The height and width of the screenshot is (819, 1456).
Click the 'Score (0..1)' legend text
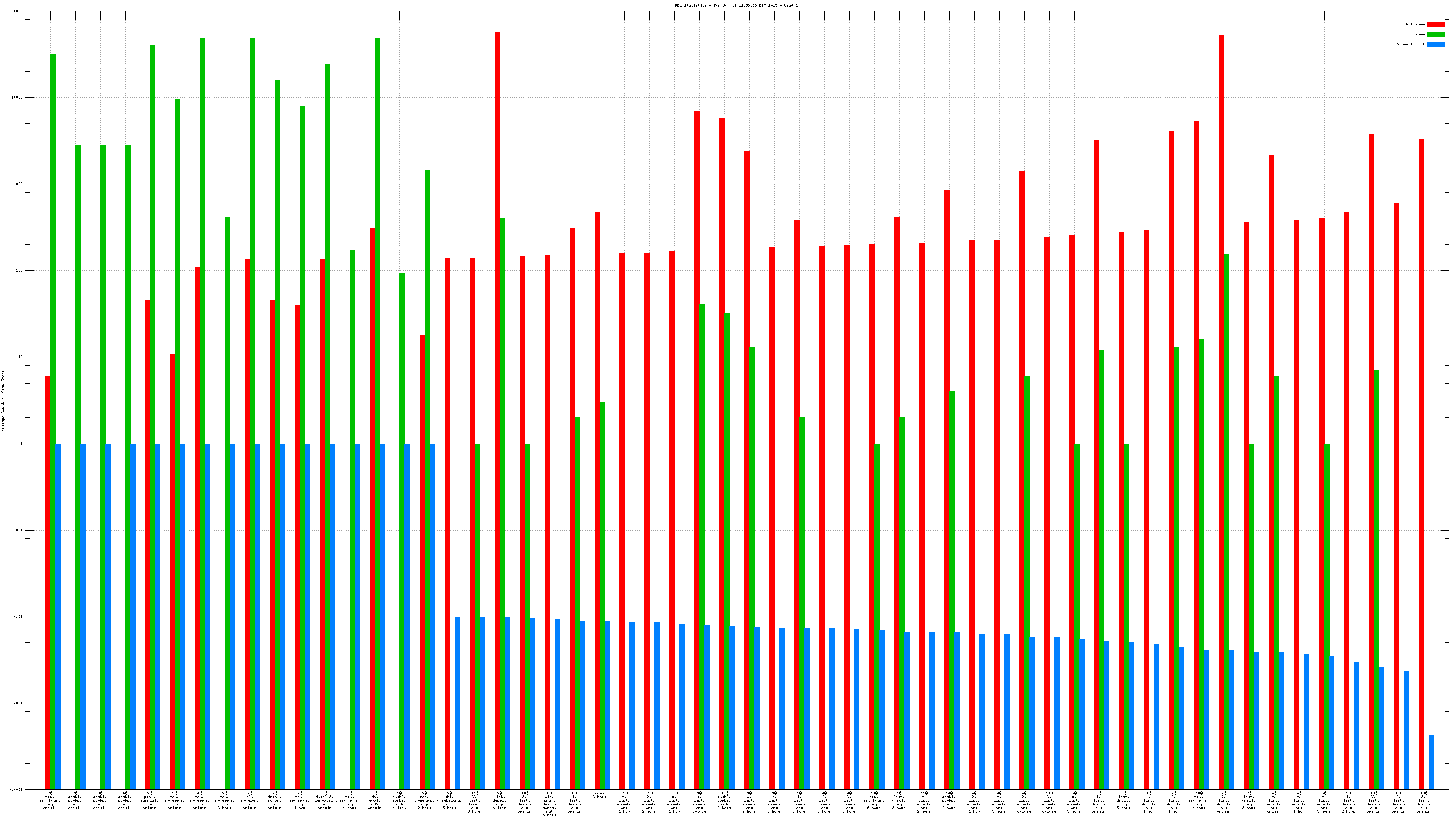1410,44
